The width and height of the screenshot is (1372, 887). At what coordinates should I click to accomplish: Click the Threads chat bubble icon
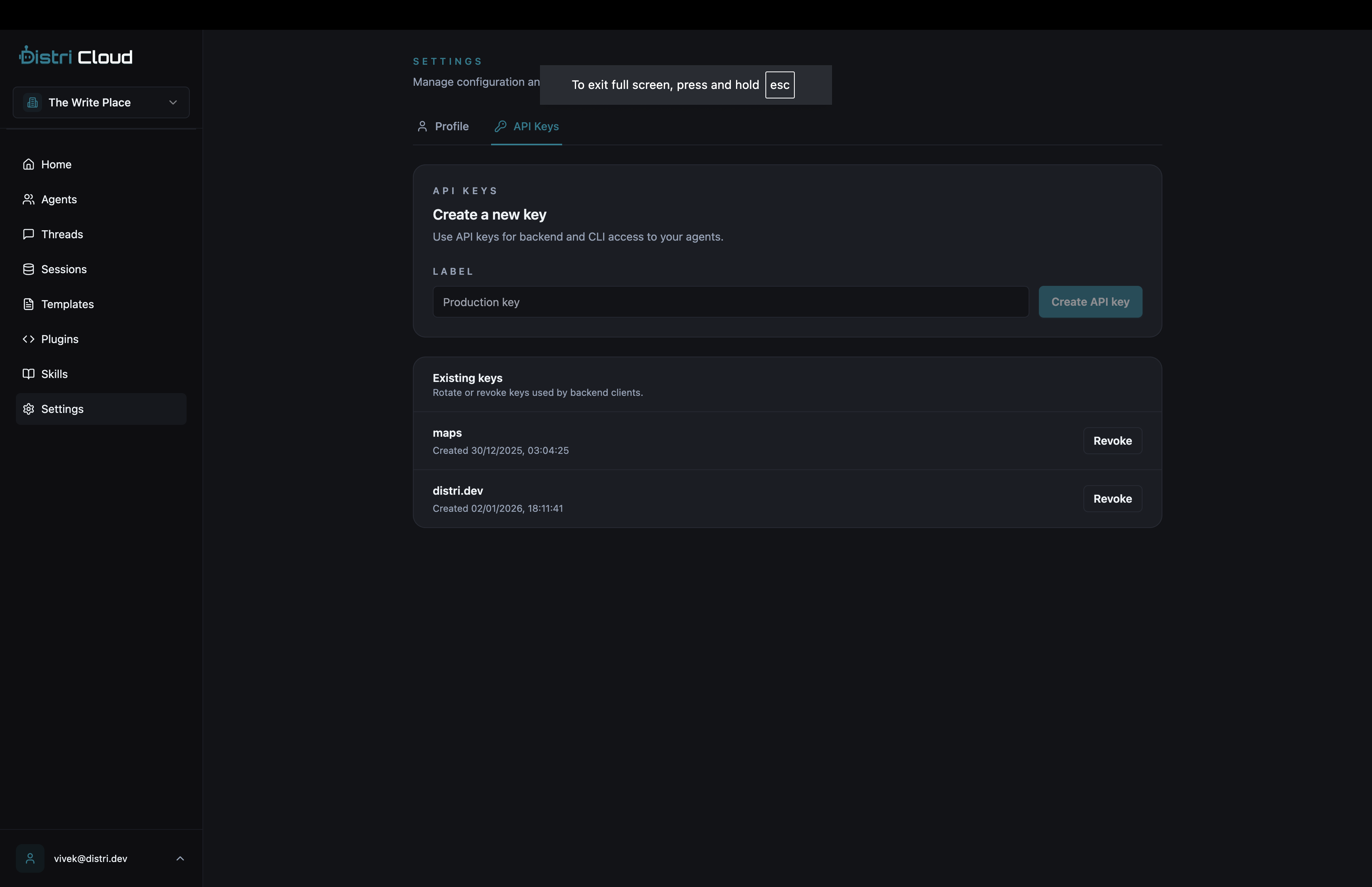[x=29, y=234]
